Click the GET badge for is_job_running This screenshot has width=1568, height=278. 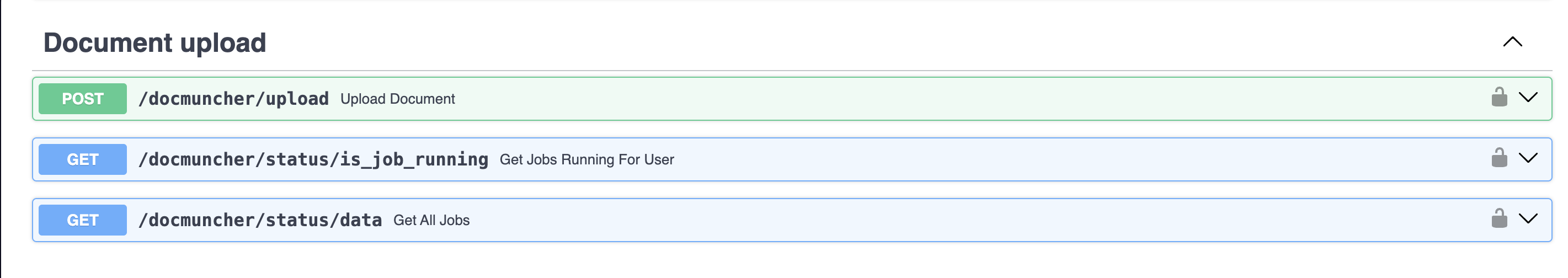(x=83, y=159)
